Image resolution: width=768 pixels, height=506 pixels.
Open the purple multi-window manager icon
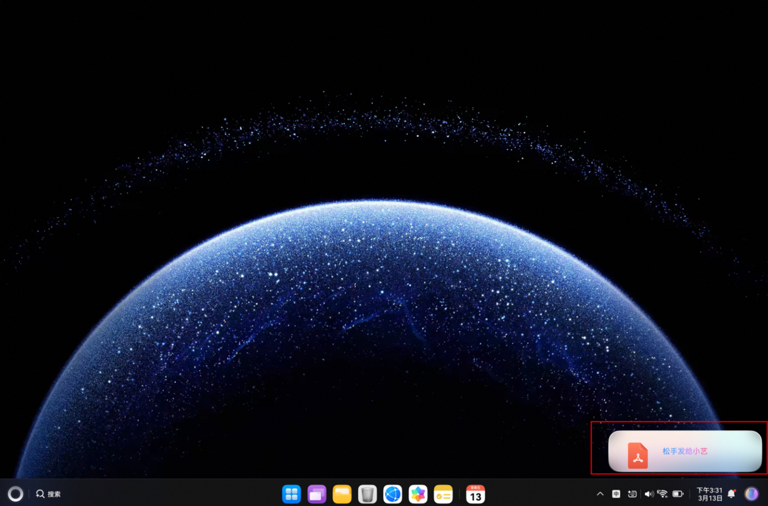coord(317,494)
